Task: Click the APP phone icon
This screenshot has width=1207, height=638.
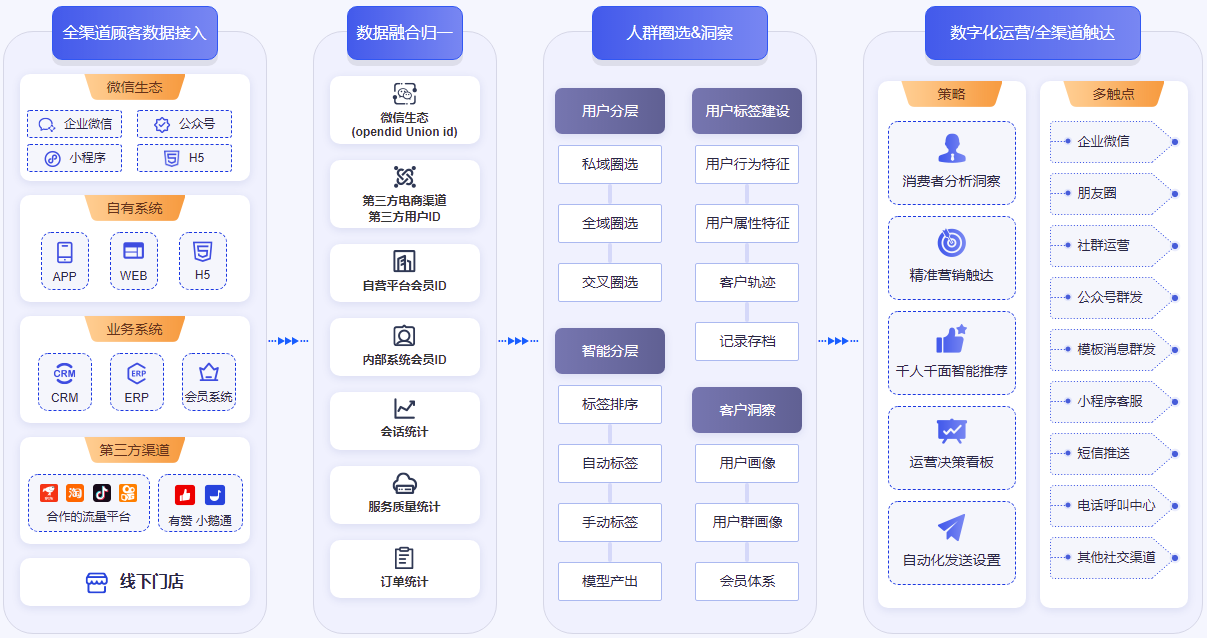Action: 65,252
